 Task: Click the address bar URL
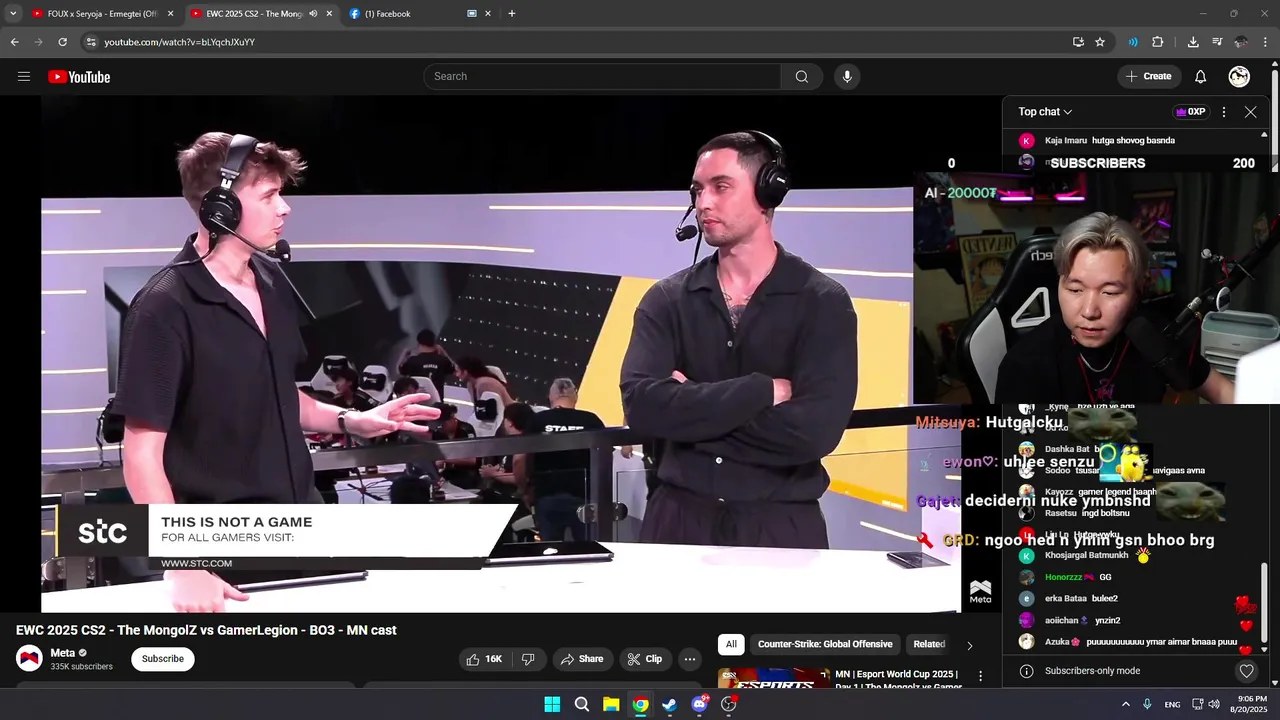[x=179, y=42]
